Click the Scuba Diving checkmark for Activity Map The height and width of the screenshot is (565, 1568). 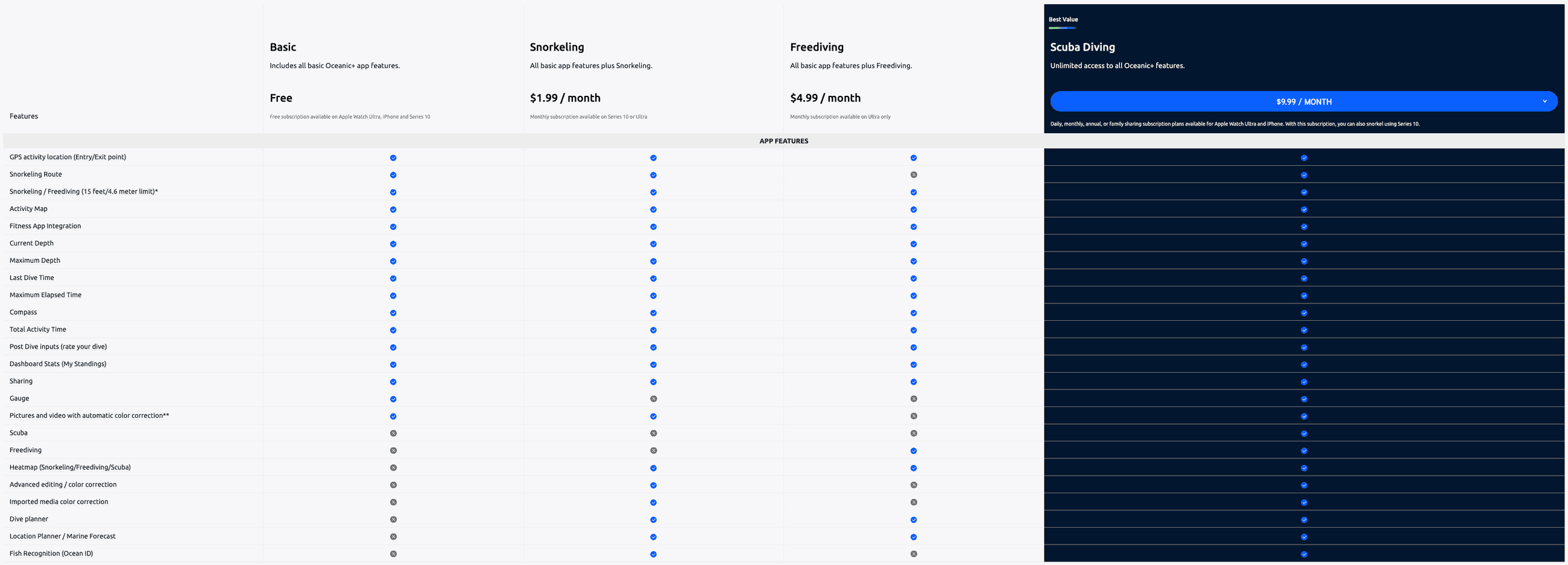pyautogui.click(x=1304, y=209)
